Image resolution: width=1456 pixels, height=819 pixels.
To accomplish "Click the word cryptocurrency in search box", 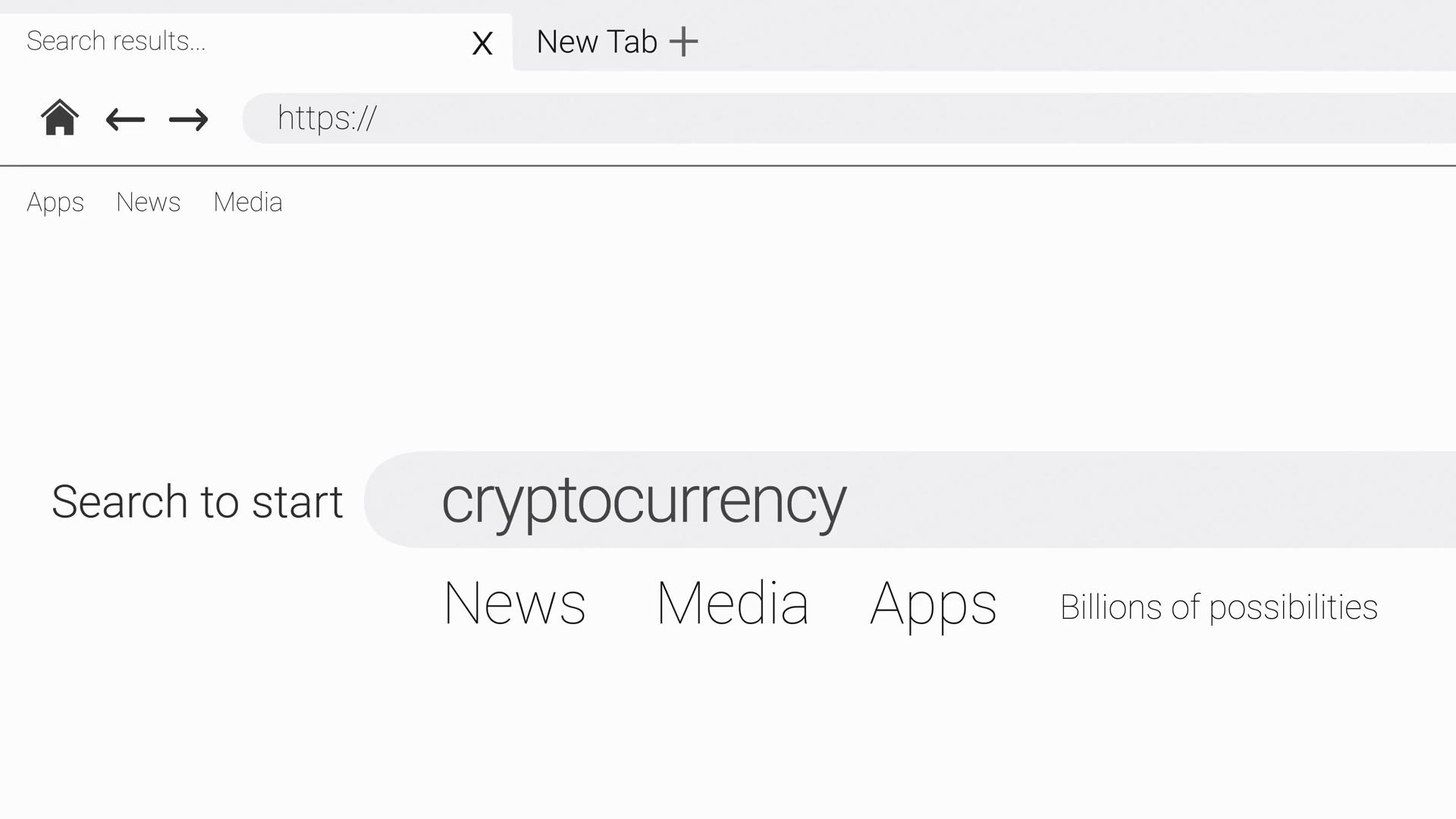I will click(x=643, y=500).
